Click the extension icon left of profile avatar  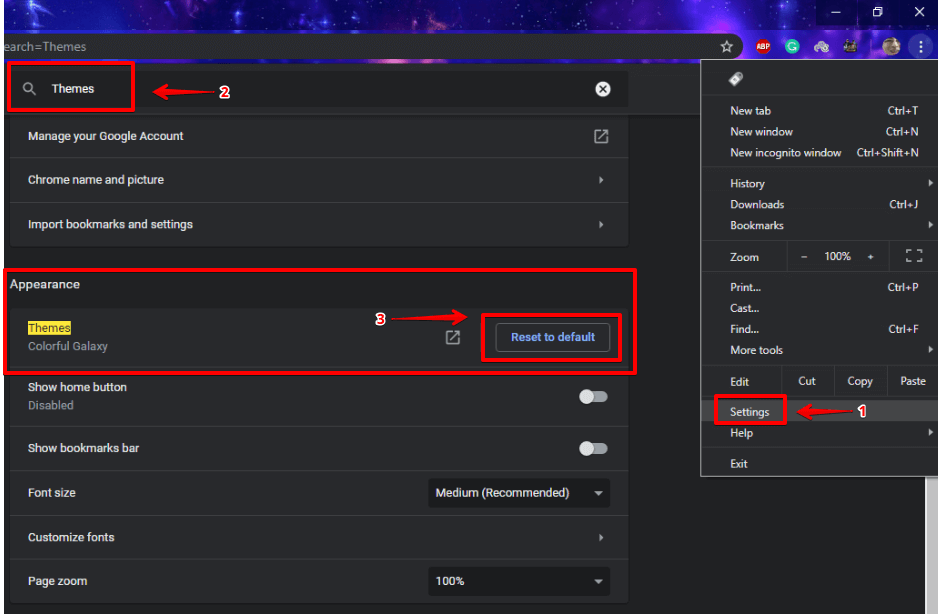(850, 47)
